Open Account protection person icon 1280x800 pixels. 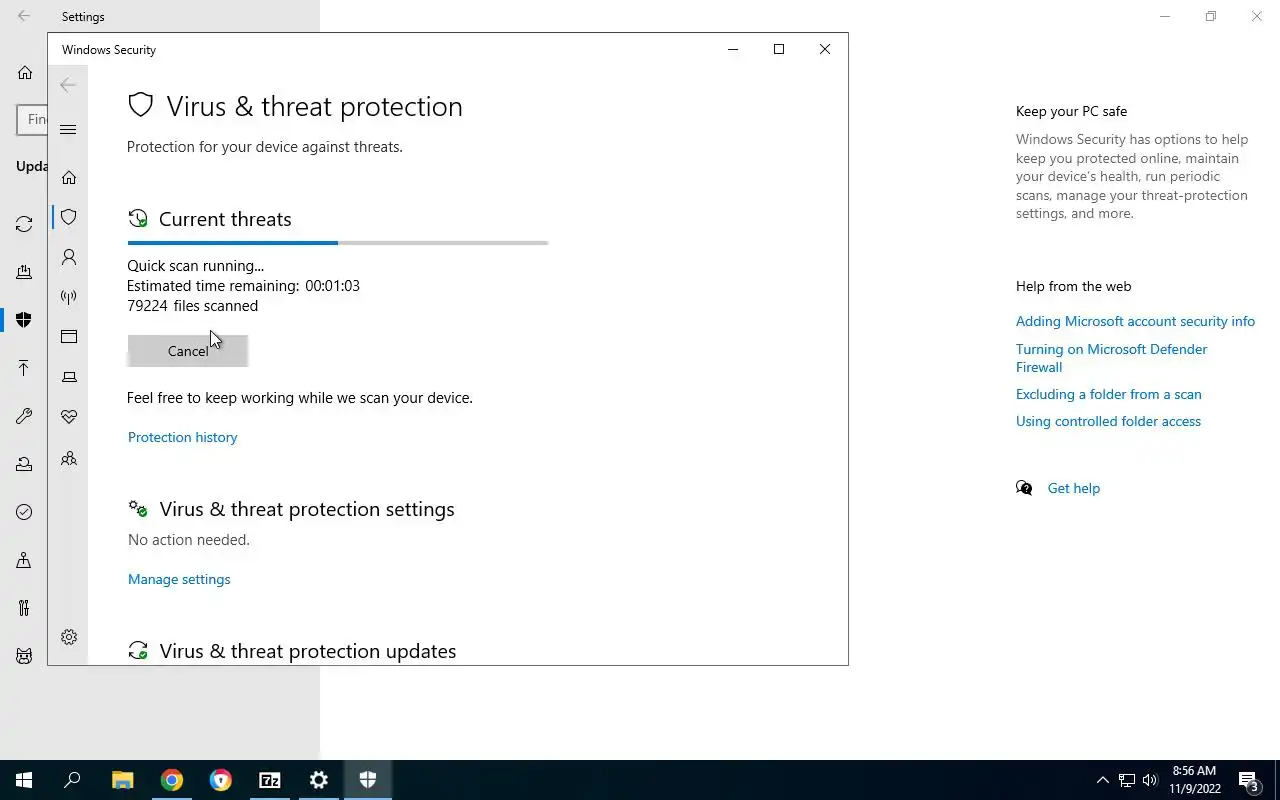click(69, 257)
